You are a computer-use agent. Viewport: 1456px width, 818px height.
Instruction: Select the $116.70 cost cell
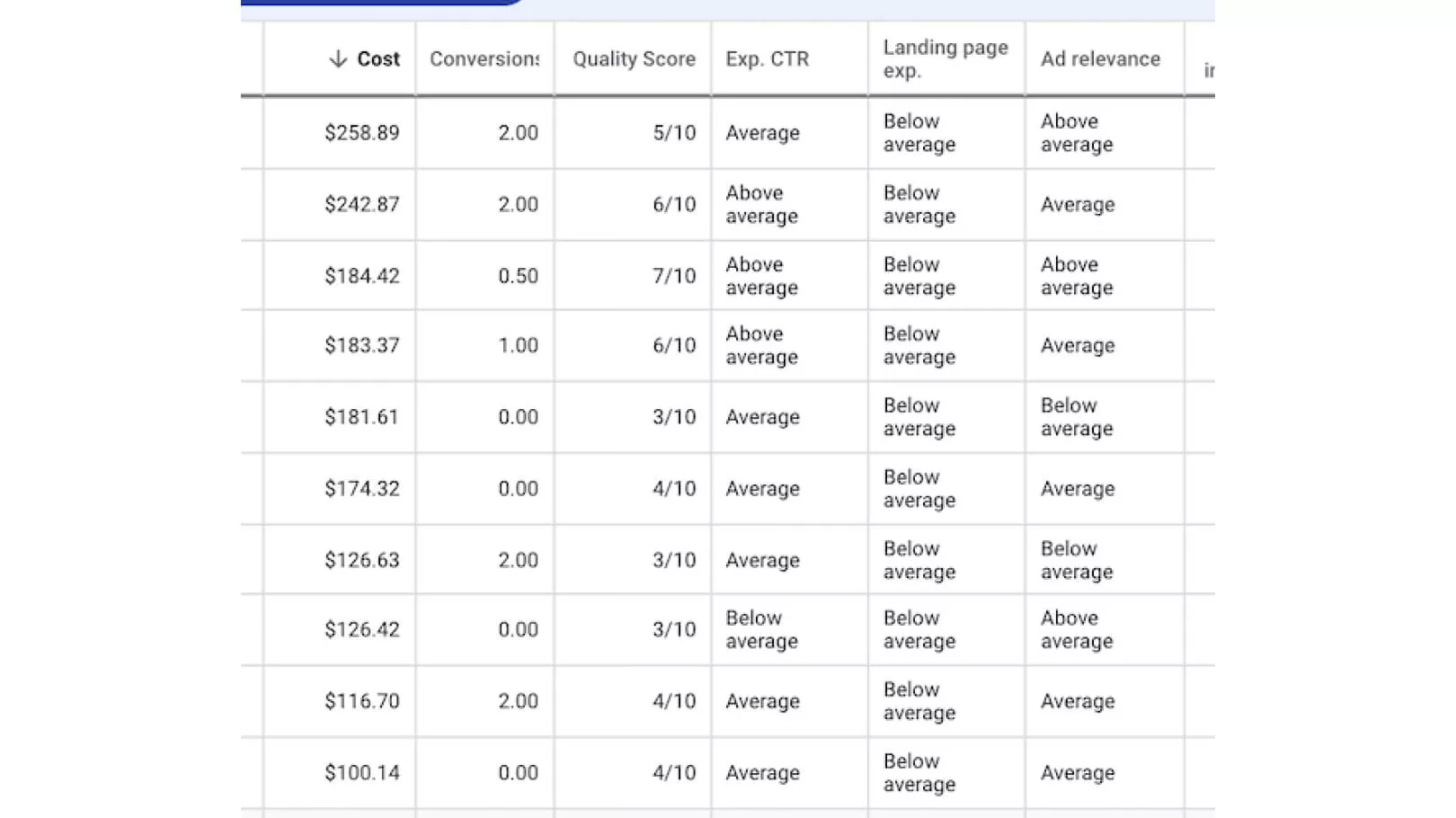(361, 701)
